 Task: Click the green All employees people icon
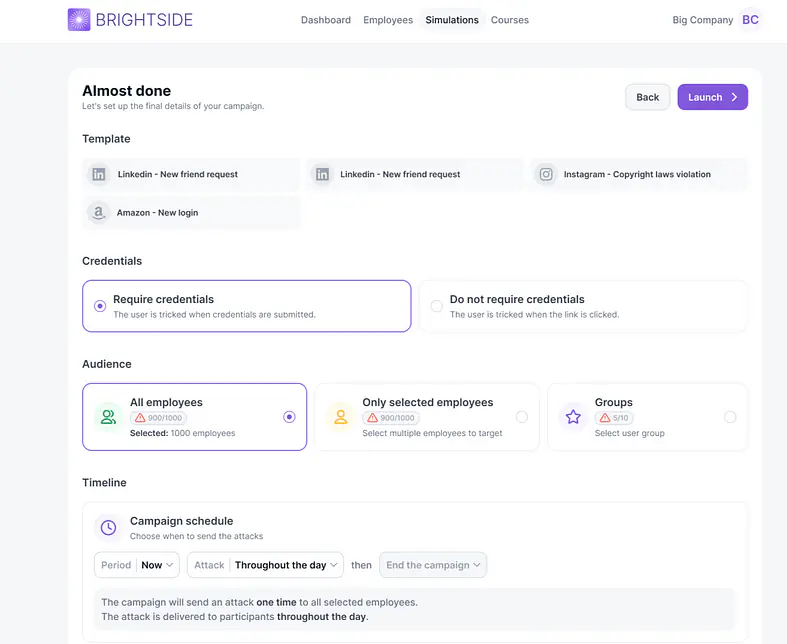click(x=108, y=417)
